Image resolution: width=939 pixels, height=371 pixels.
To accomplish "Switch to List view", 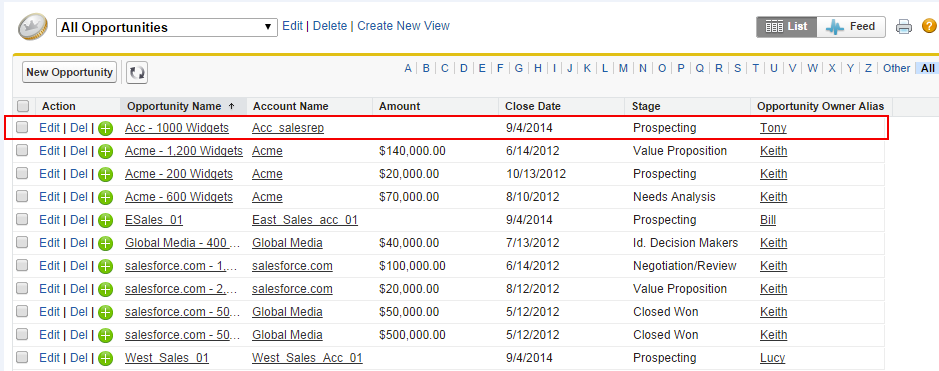I will [x=787, y=26].
